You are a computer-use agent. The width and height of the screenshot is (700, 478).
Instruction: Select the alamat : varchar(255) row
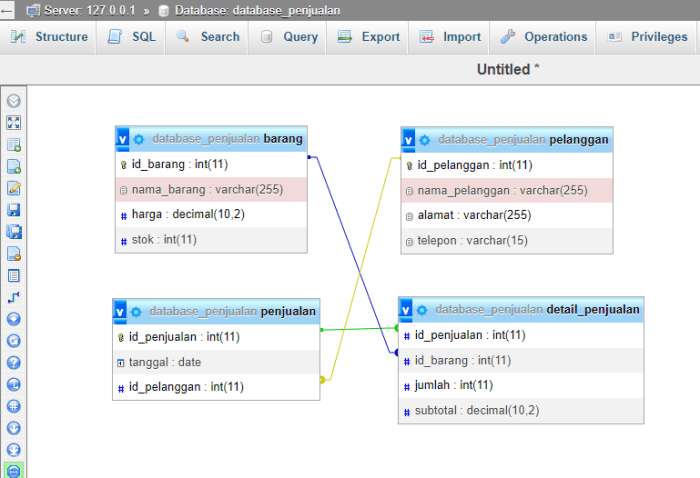(x=507, y=215)
